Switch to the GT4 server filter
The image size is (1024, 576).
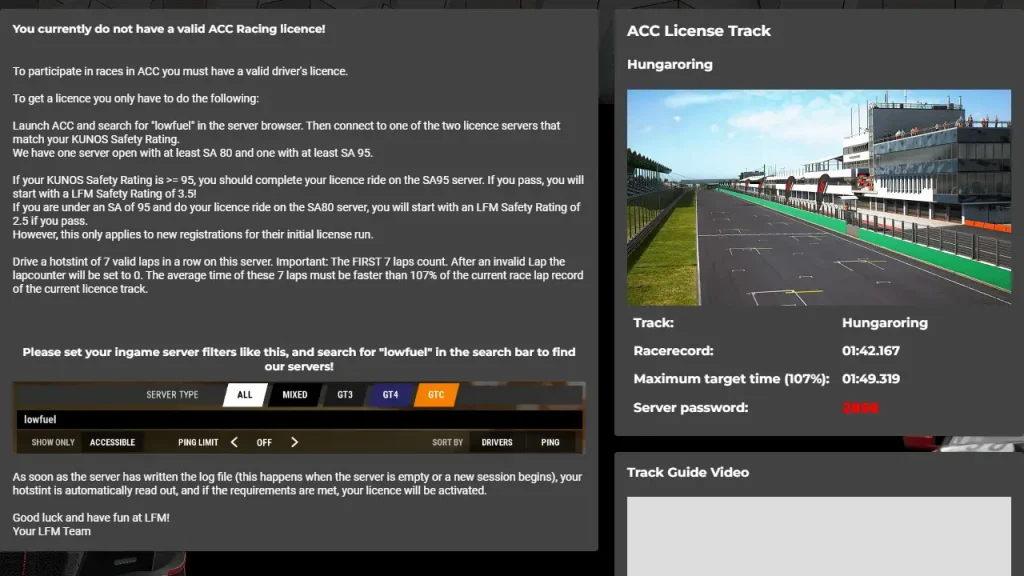coord(390,394)
